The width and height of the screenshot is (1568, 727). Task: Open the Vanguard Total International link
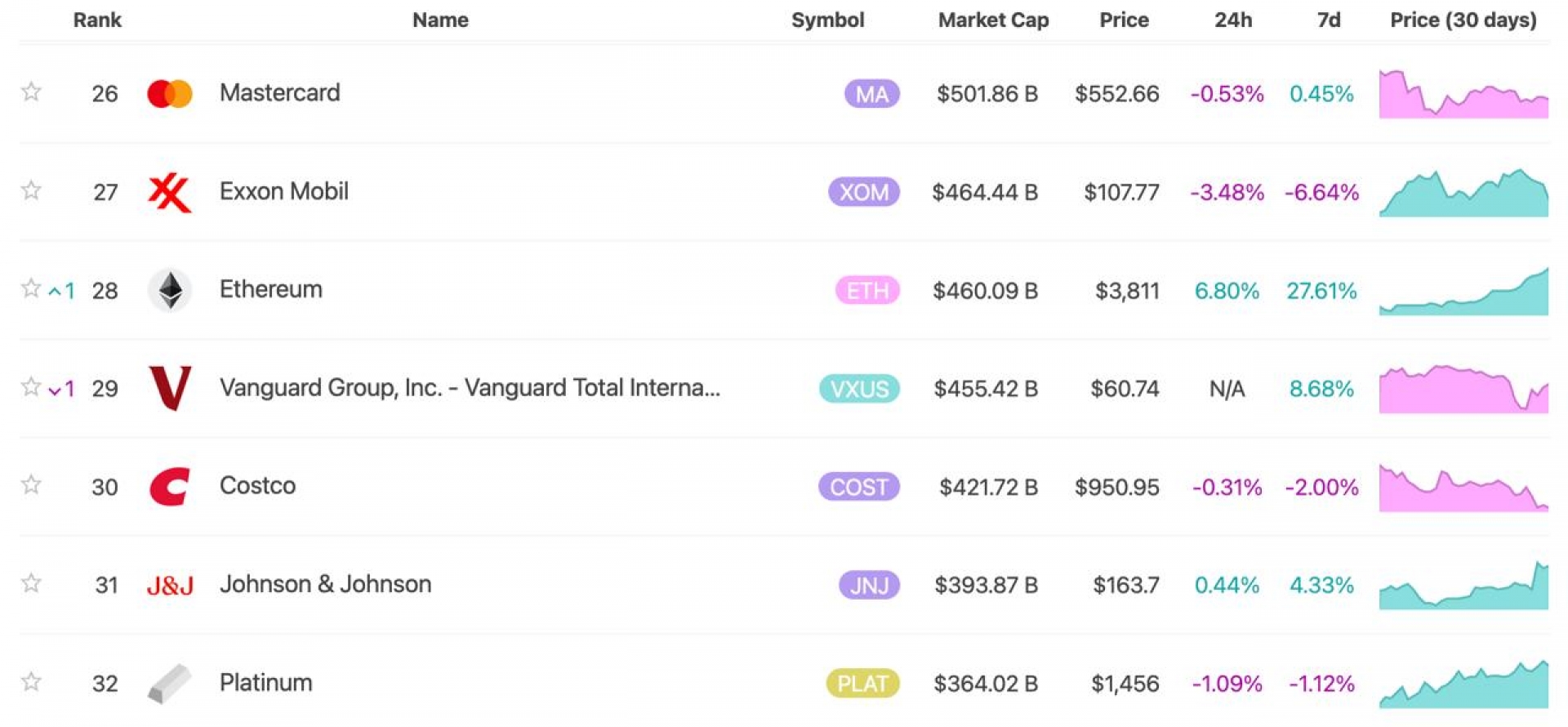pyautogui.click(x=470, y=387)
